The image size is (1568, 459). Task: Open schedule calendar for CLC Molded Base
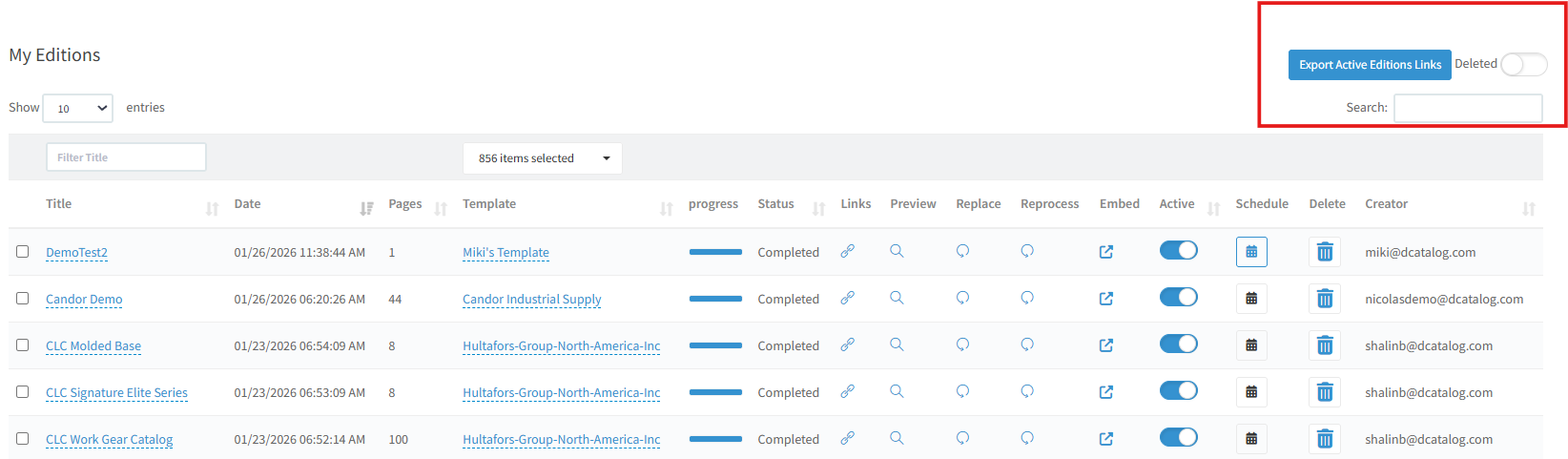[x=1251, y=345]
